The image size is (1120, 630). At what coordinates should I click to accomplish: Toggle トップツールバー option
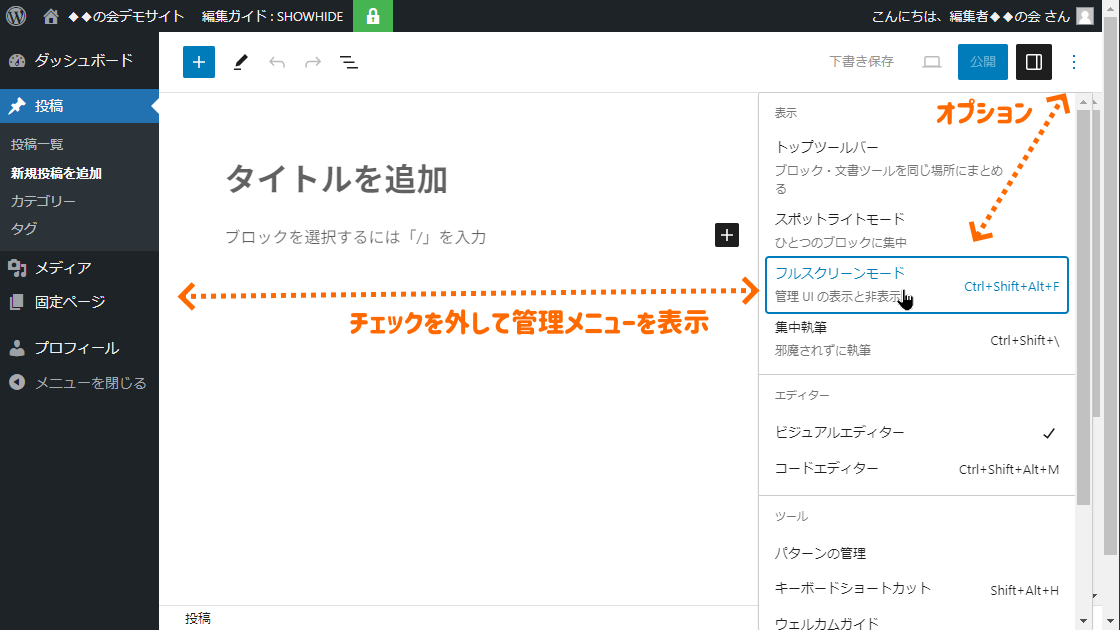coord(840,166)
